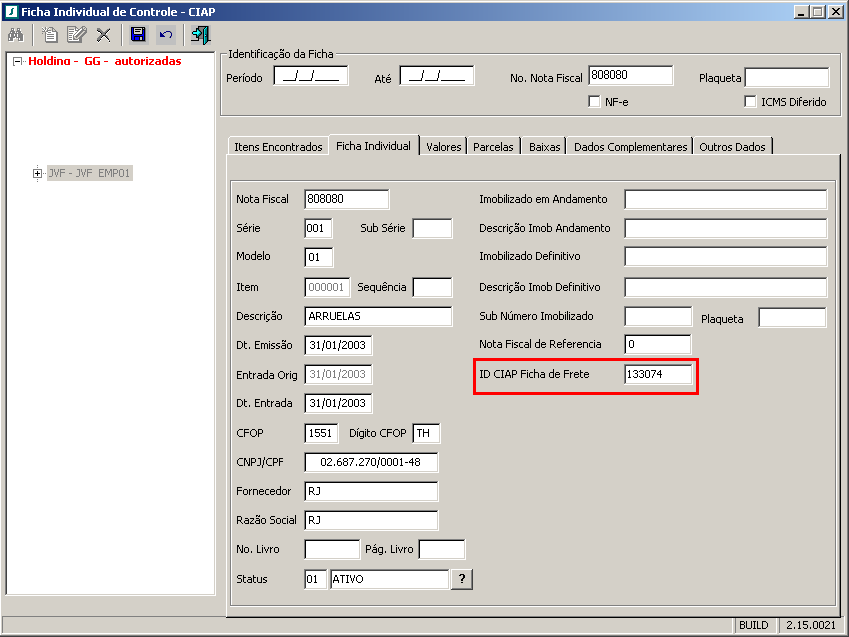The width and height of the screenshot is (849, 637).
Task: Expand the JVF - JVF EMP01 node
Action: 38,174
